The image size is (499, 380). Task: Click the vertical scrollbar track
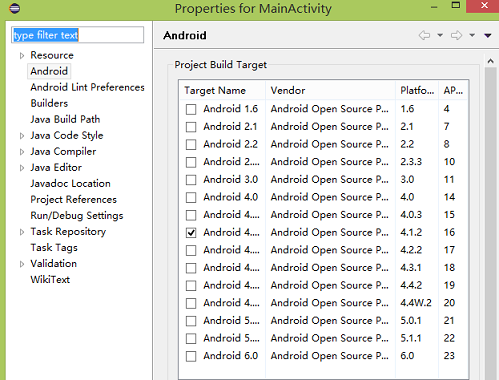tap(490, 223)
